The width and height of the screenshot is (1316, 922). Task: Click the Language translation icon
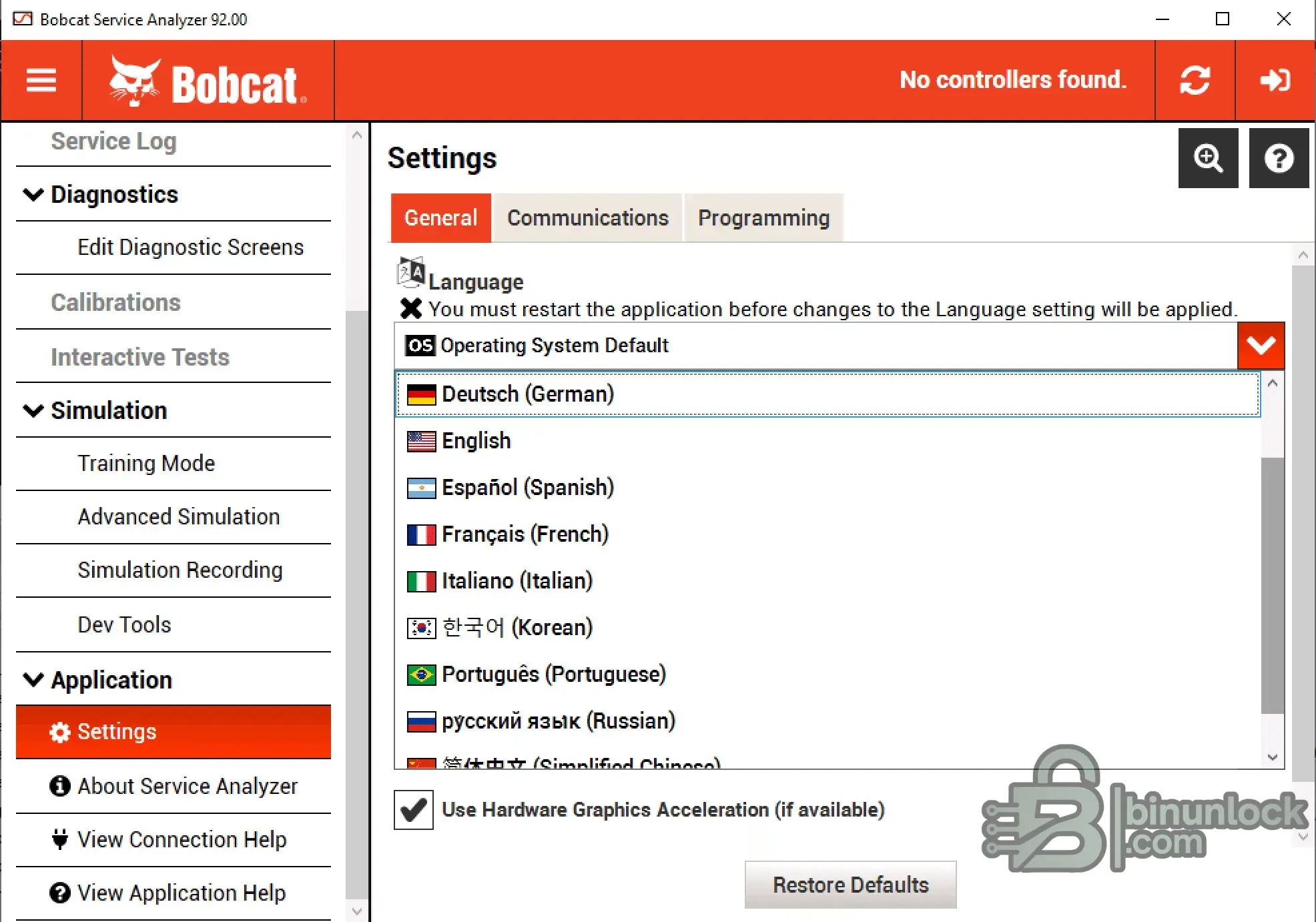pyautogui.click(x=410, y=272)
